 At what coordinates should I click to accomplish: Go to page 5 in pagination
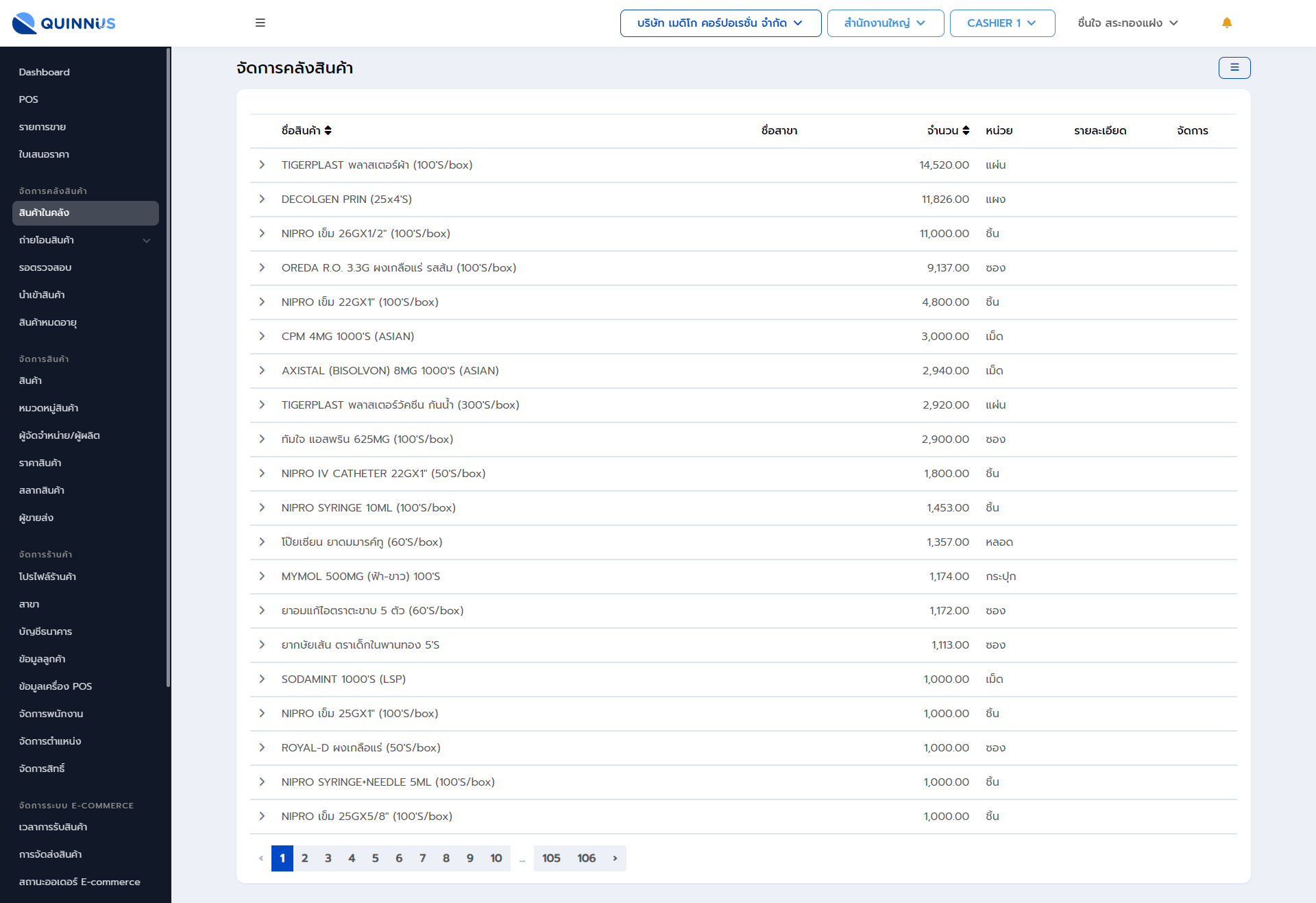pos(375,858)
